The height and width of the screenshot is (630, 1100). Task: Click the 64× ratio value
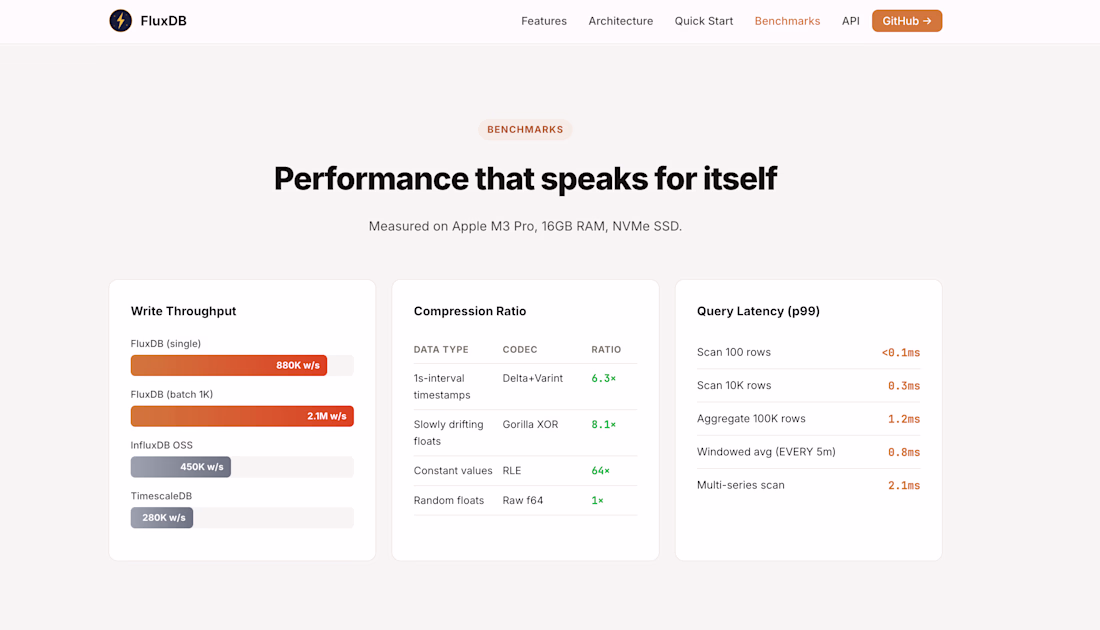pos(601,471)
